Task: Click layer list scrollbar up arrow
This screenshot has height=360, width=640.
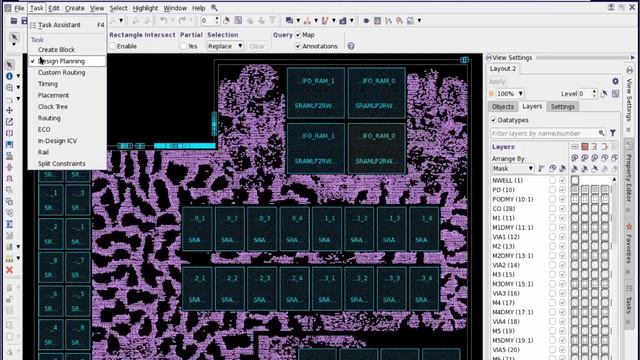Action: tap(614, 180)
